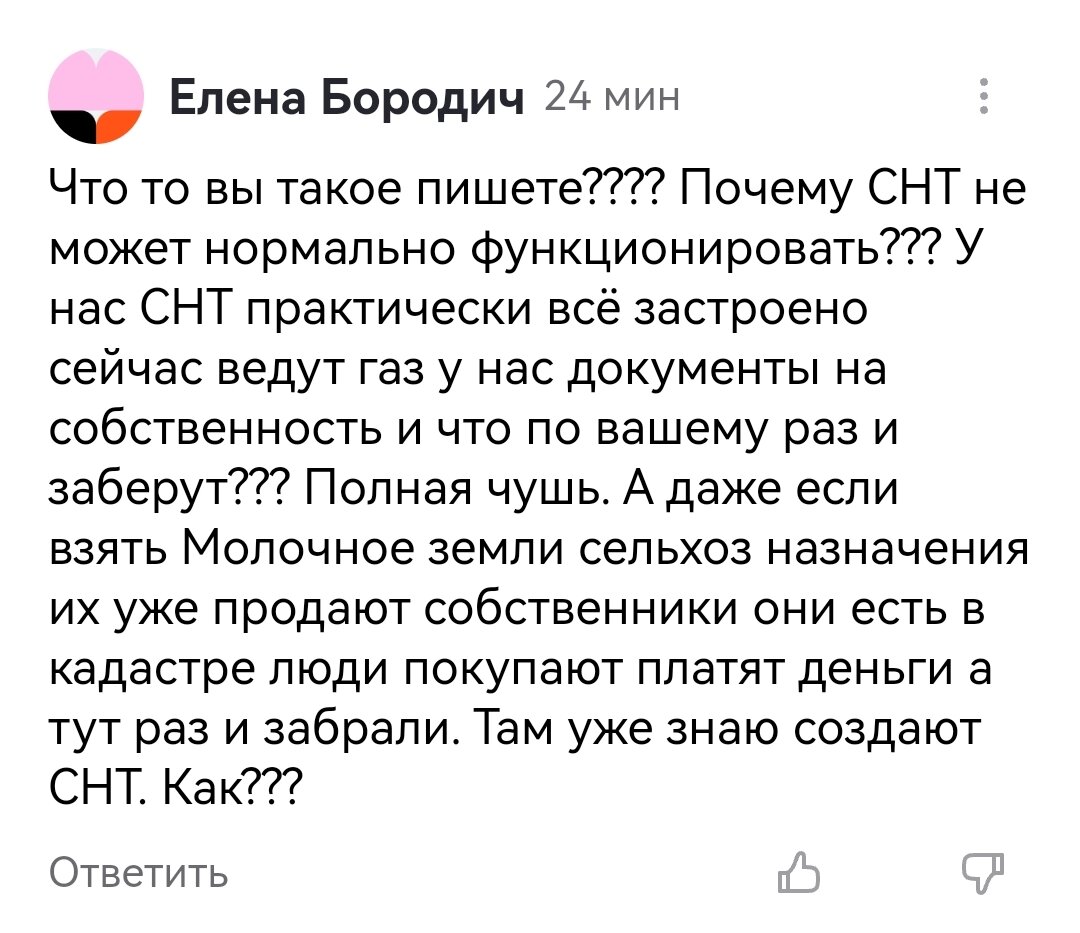Click the thumbs-up icon to like the comment
This screenshot has height=933, width=1080.
point(800,874)
